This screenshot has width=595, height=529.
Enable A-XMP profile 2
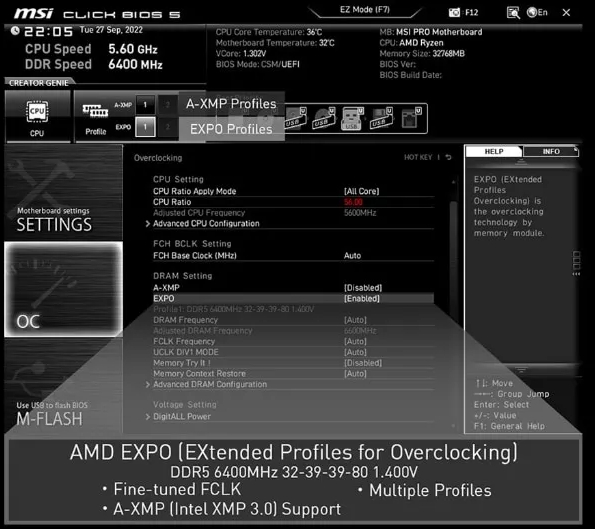[x=167, y=105]
